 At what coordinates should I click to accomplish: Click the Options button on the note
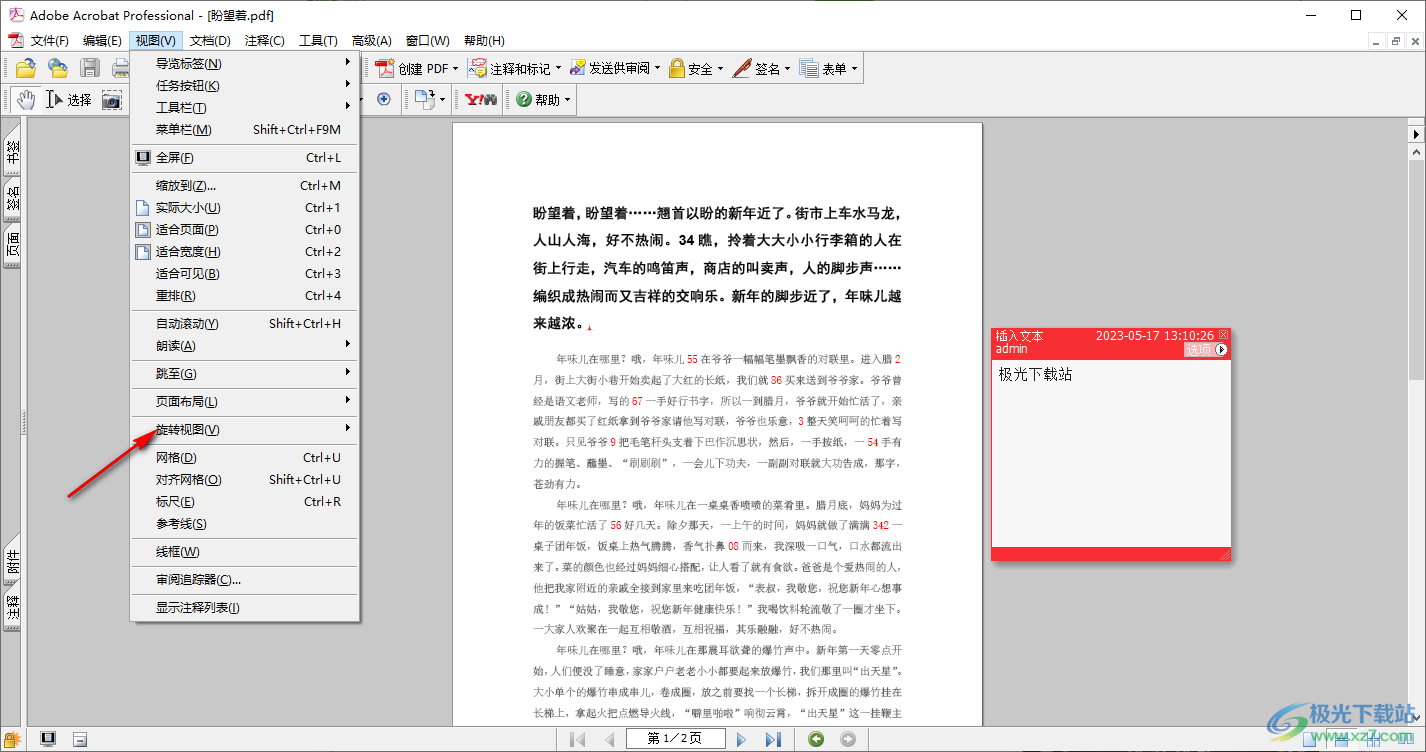[1205, 350]
